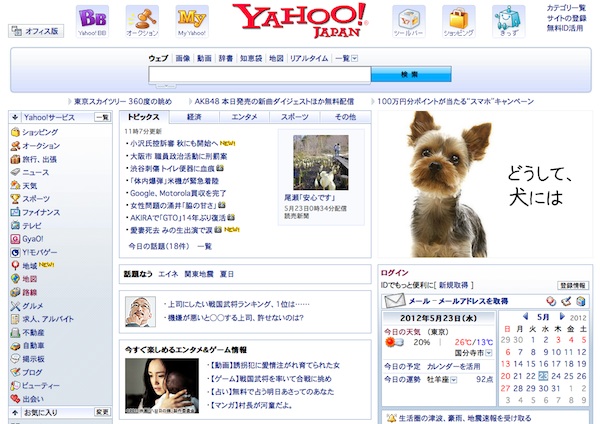This screenshot has width=600, height=424.
Task: Expand the 一覧 search category dropdown
Action: click(343, 59)
